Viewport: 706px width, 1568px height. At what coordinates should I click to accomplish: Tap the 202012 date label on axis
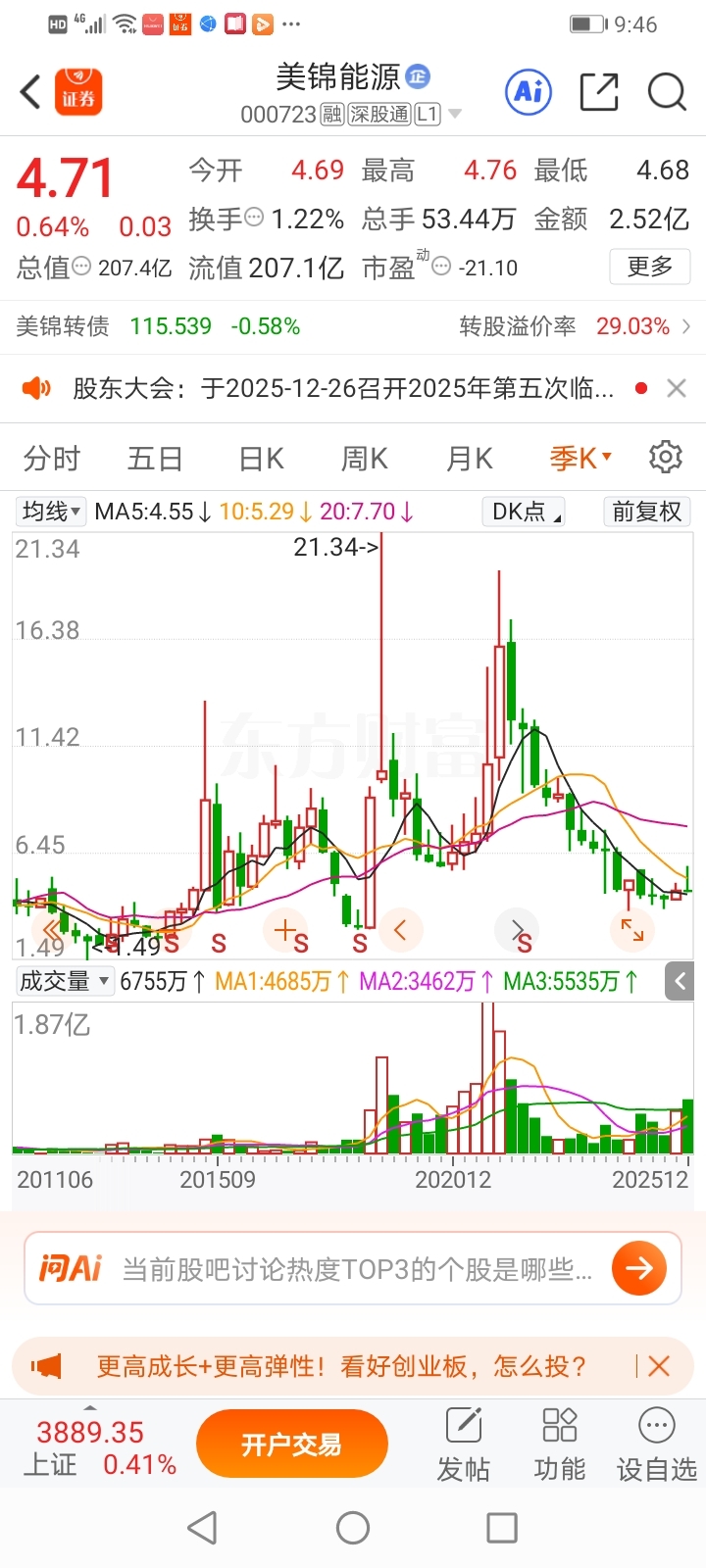(x=453, y=1179)
